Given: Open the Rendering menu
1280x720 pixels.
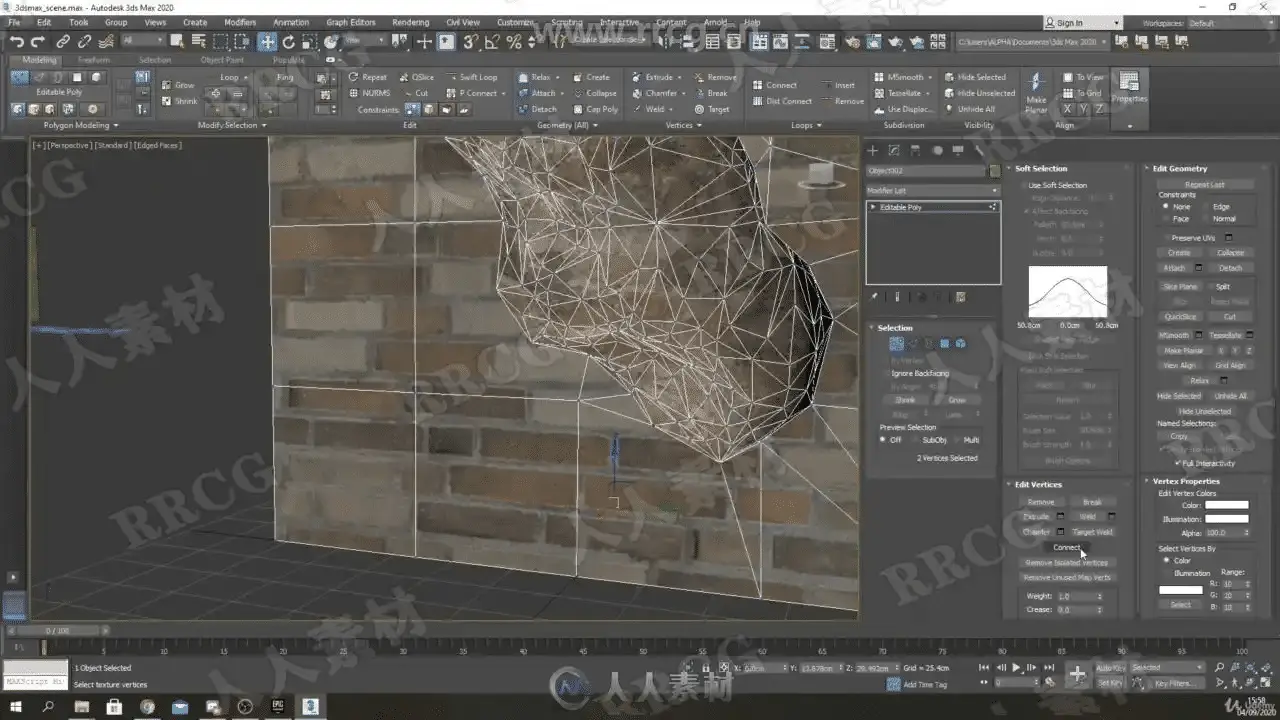Looking at the screenshot, I should coord(410,22).
